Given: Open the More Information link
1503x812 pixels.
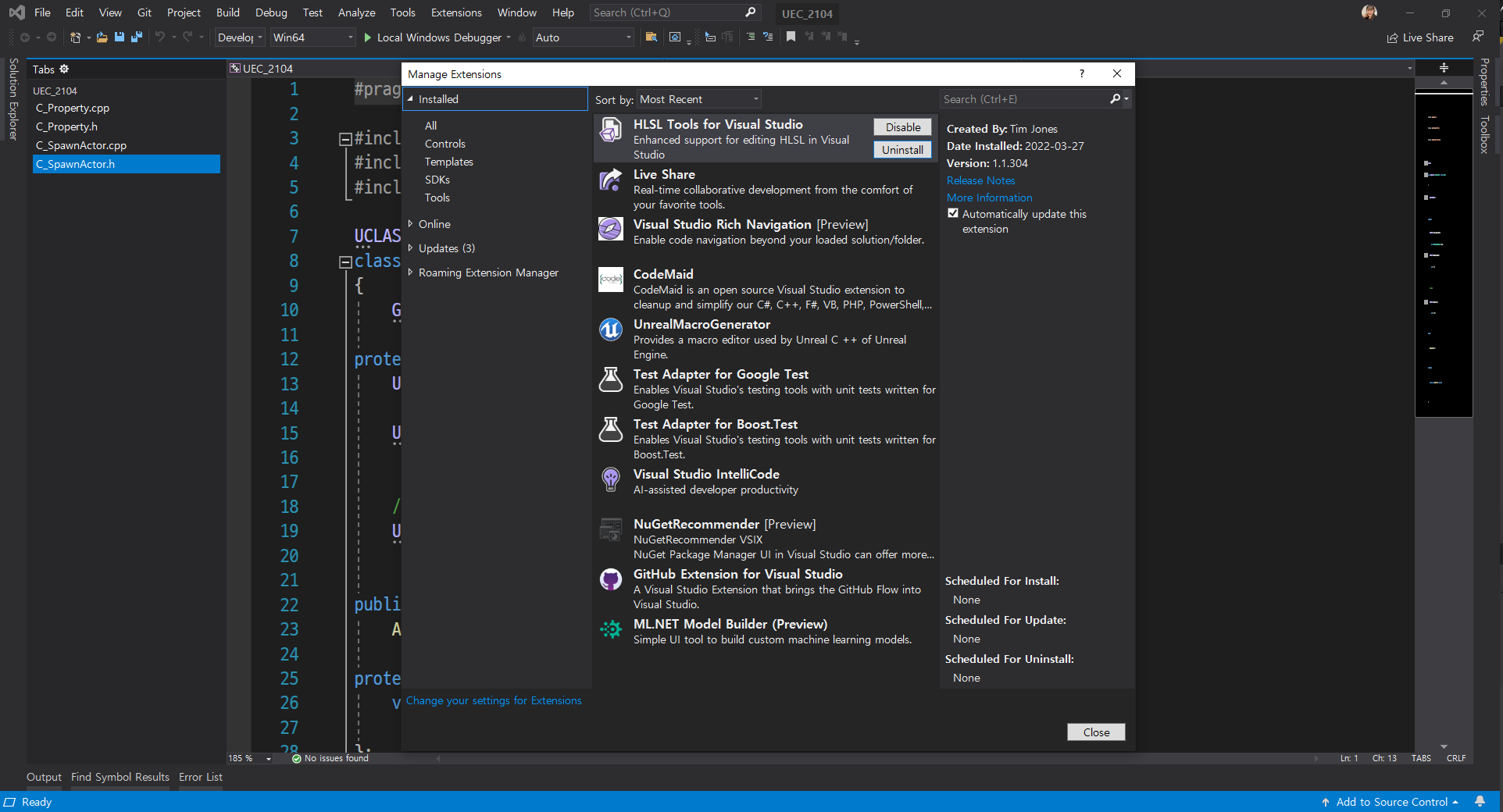Looking at the screenshot, I should [989, 198].
